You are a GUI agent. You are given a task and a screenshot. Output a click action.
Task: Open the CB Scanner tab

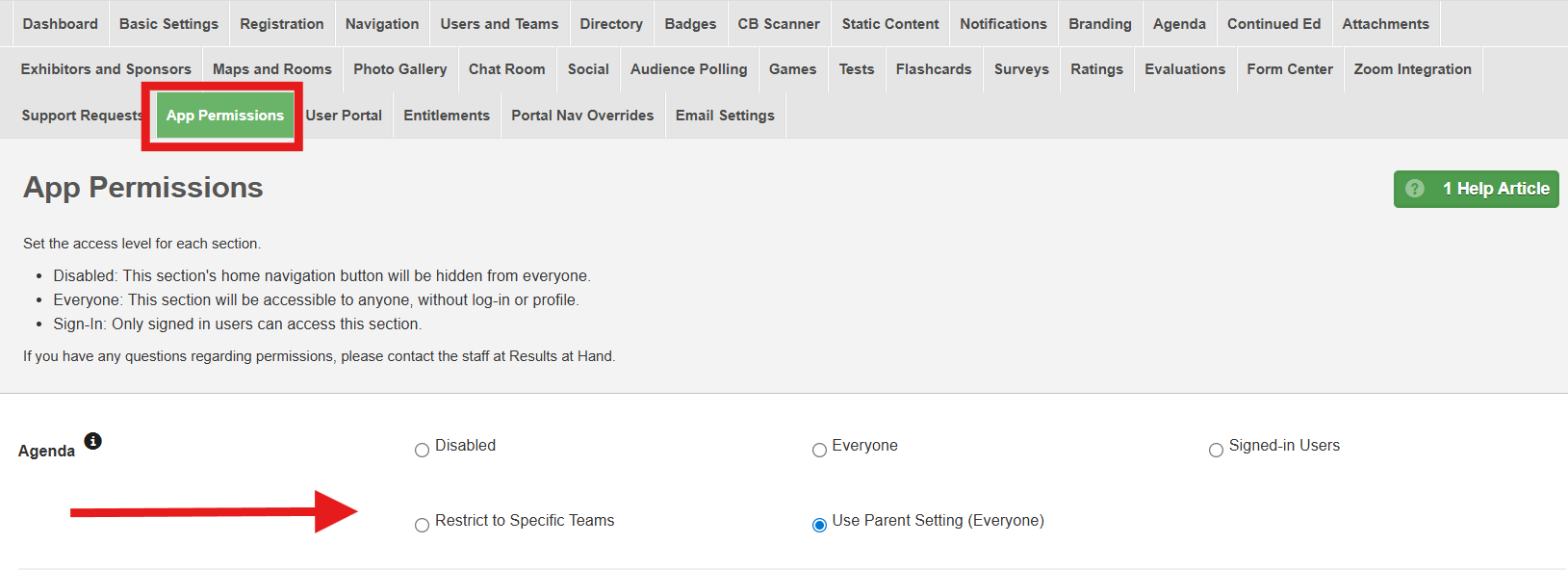779,23
